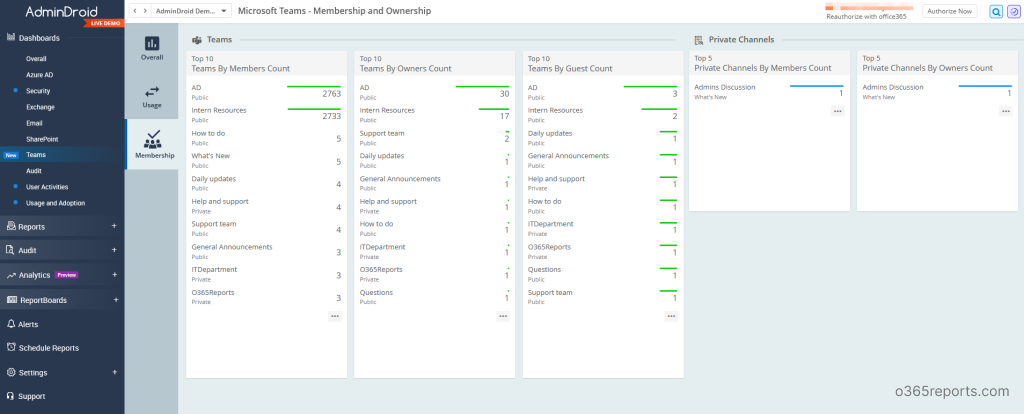This screenshot has width=1024, height=414.
Task: Open more options for Teams By Owners Count
Action: (503, 316)
